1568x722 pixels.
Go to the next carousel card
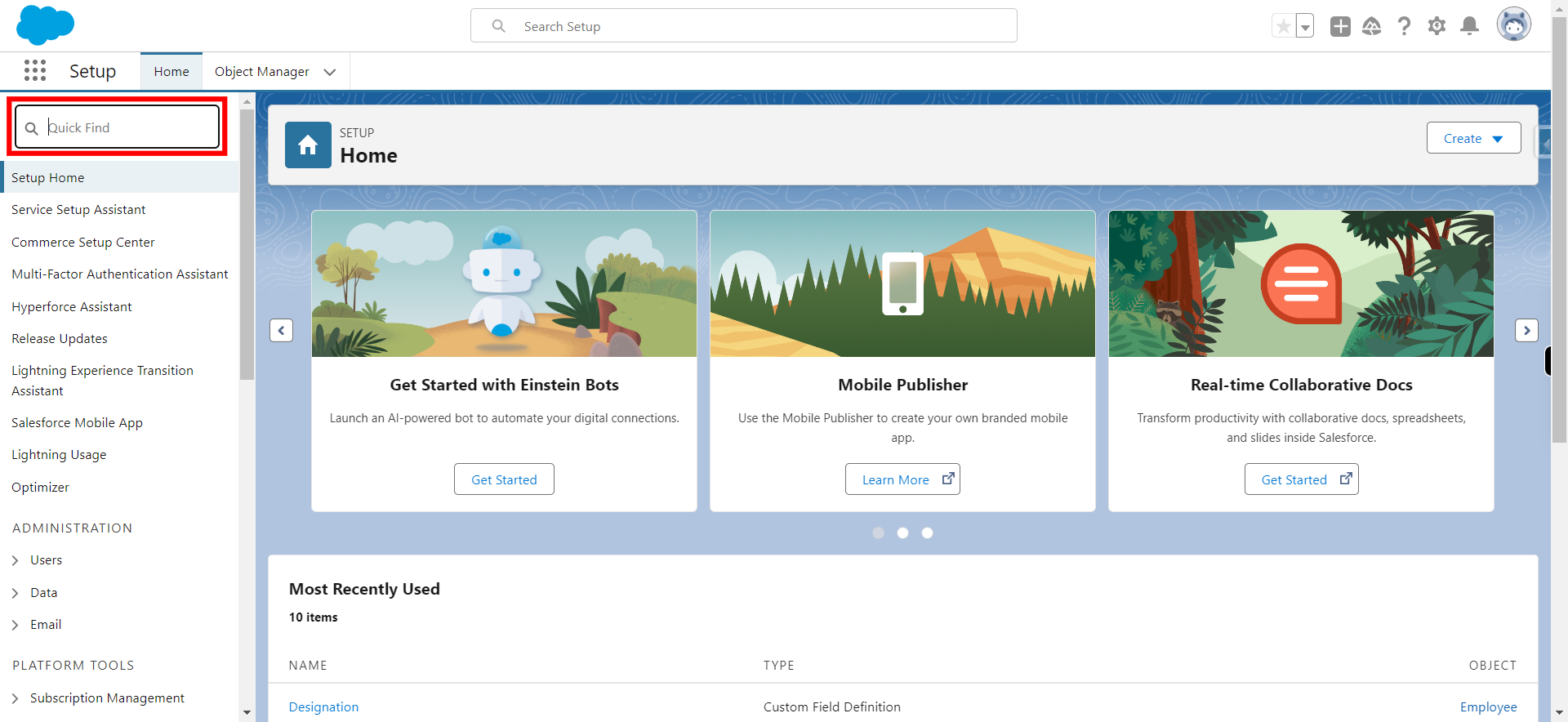pos(1526,330)
